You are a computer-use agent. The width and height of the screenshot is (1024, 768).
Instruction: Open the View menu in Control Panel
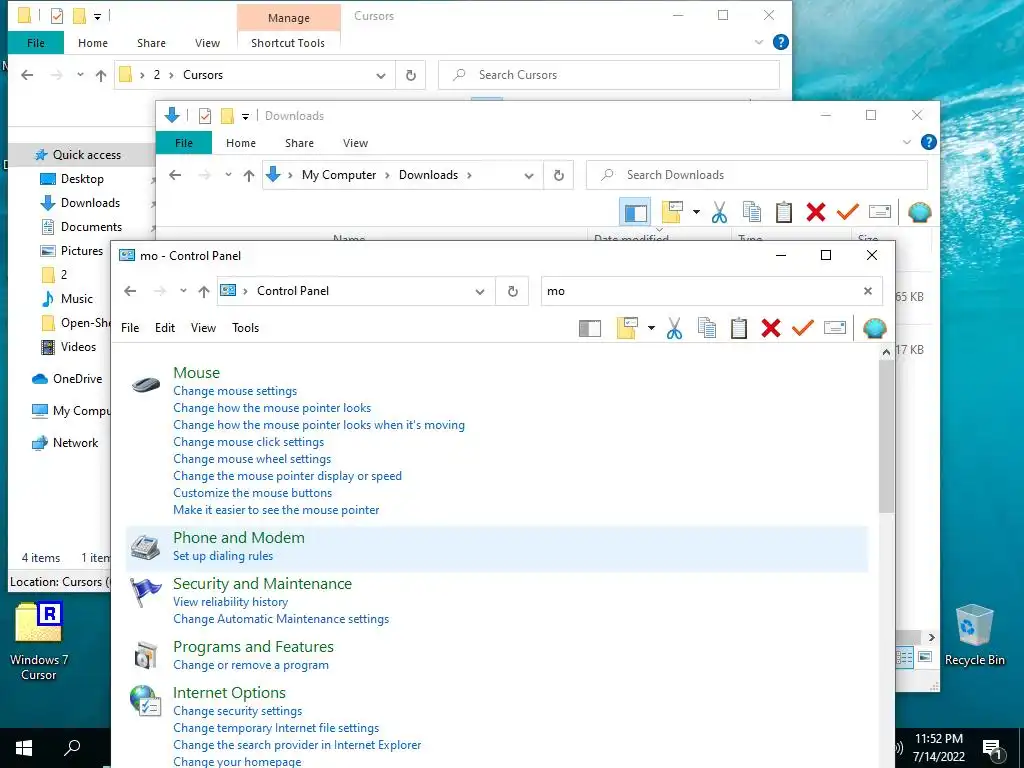[x=203, y=328]
